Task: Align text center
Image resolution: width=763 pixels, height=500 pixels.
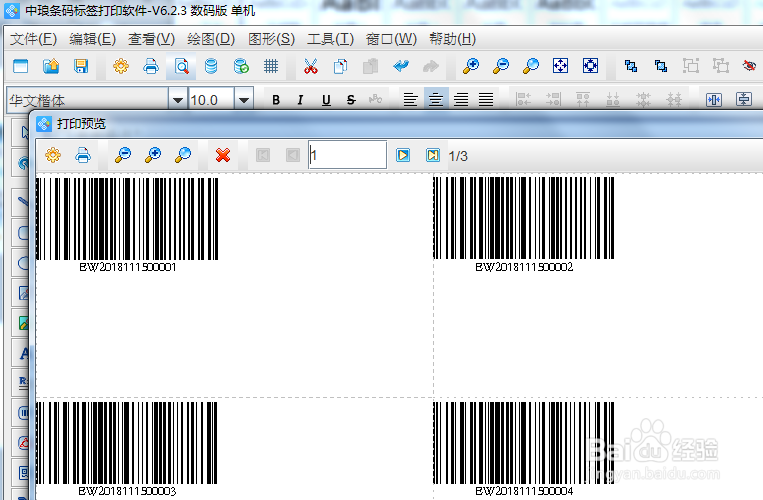Action: pos(436,100)
